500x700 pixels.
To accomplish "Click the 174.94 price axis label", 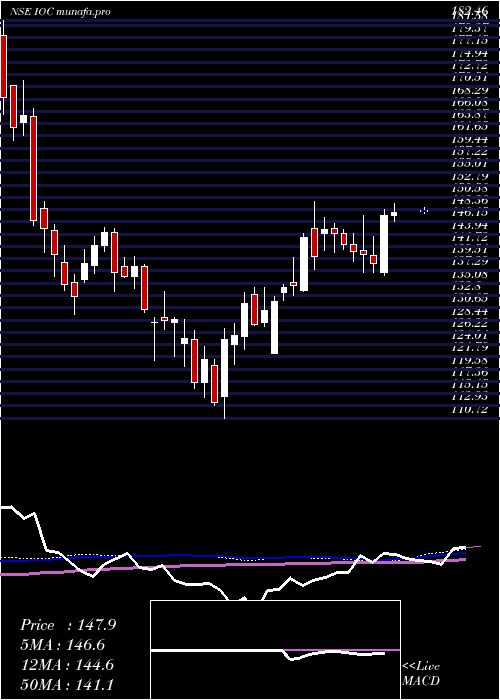I will point(469,54).
